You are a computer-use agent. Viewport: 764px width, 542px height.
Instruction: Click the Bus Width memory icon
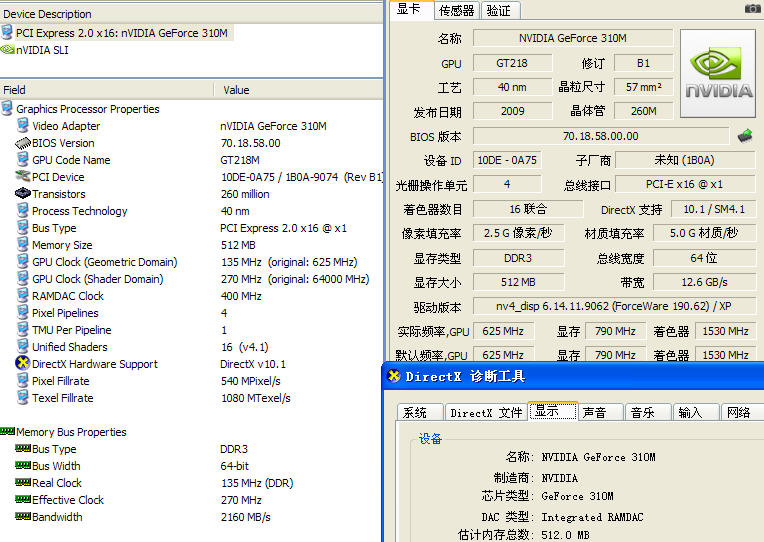(23, 465)
